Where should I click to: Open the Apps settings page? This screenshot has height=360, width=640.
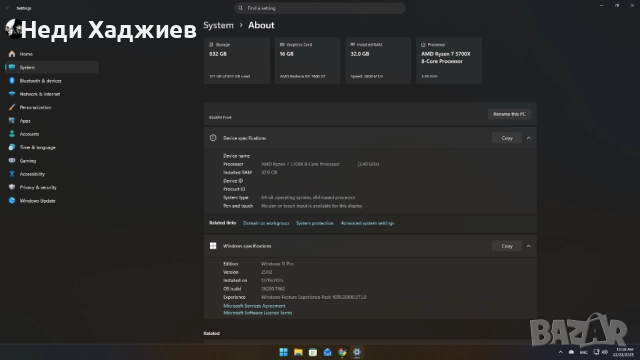[x=52, y=121]
